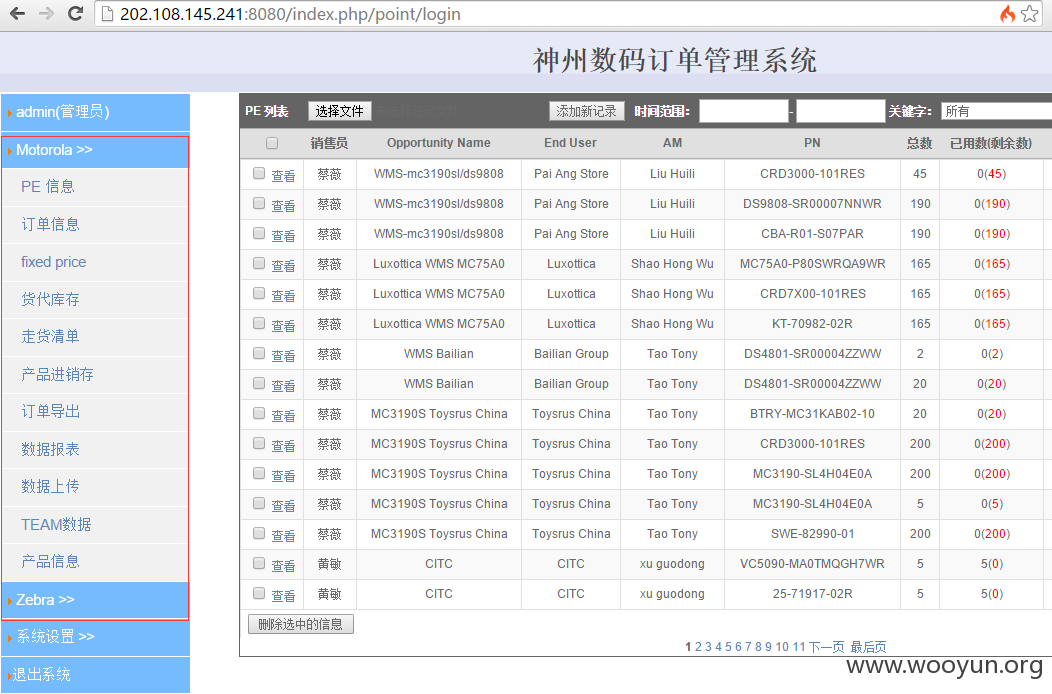The width and height of the screenshot is (1052, 694).
Task: Expand the 系统设置 sidebar section
Action: [95, 637]
